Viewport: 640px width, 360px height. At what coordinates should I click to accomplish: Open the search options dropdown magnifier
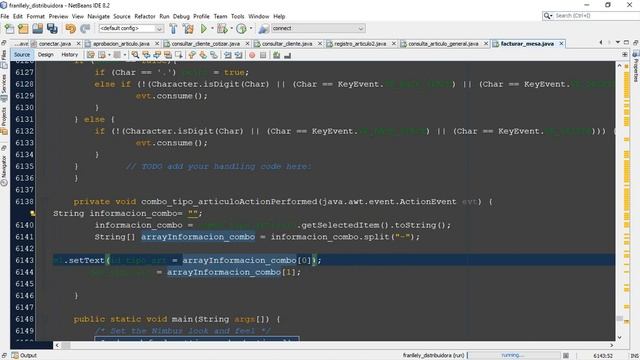(548, 16)
